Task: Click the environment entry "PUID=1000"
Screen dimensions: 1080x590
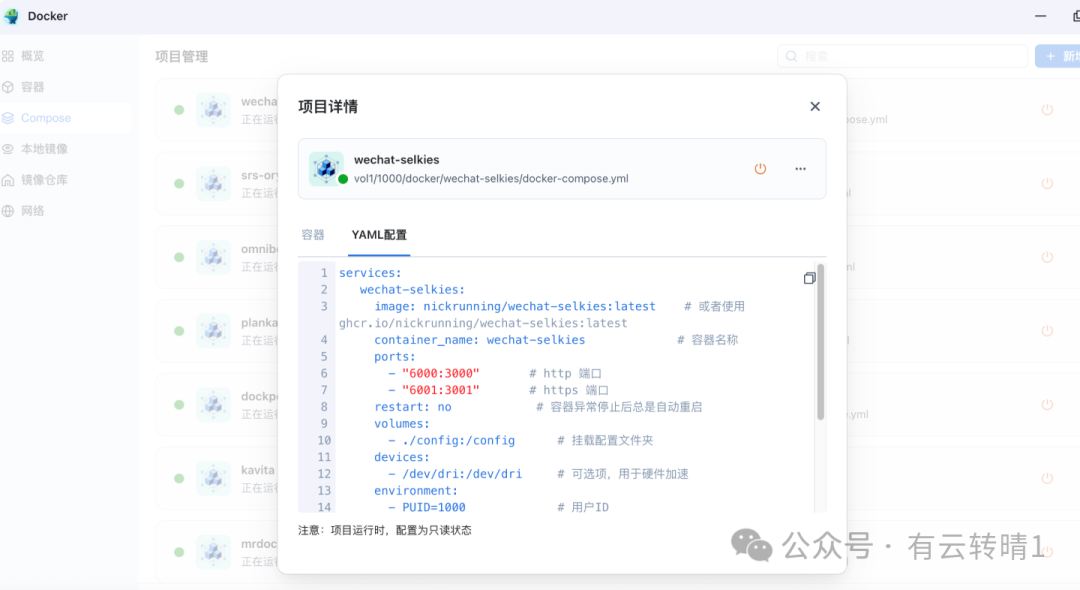Action: coord(433,507)
